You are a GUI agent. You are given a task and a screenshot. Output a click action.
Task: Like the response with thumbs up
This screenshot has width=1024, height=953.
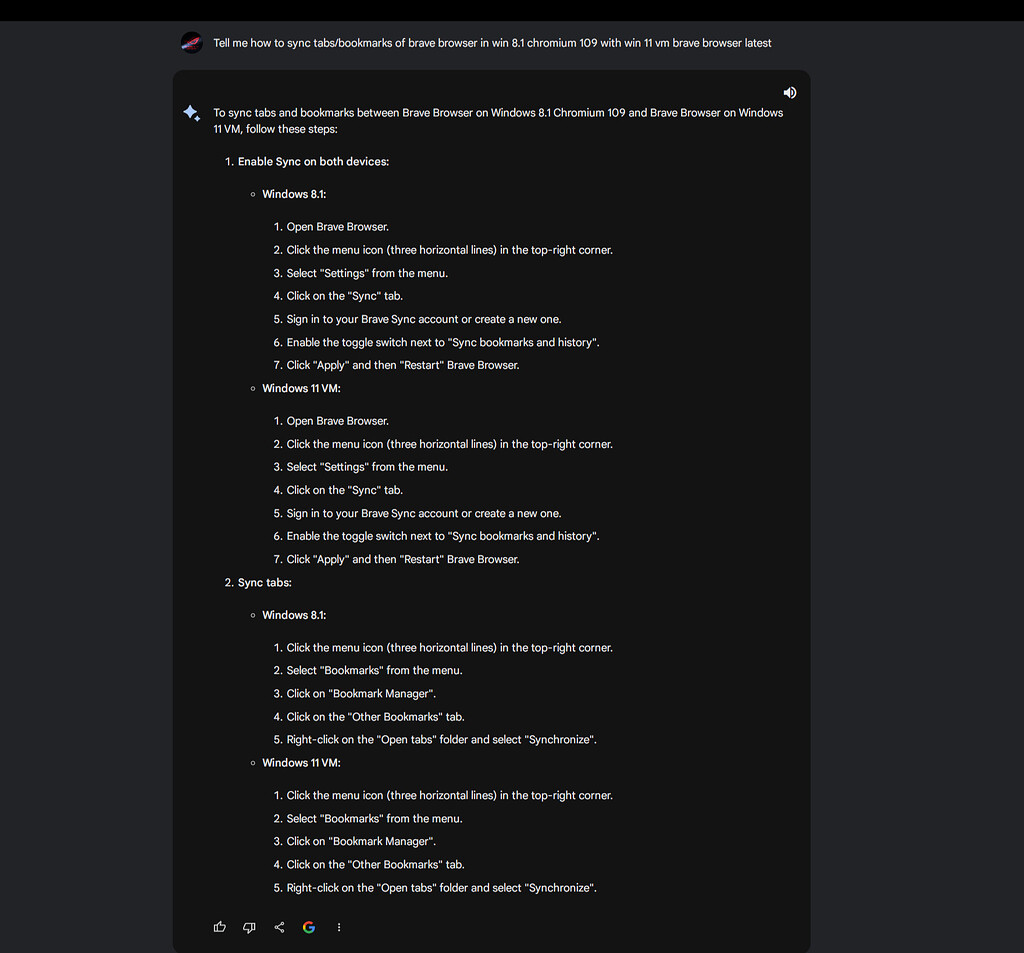(x=219, y=927)
